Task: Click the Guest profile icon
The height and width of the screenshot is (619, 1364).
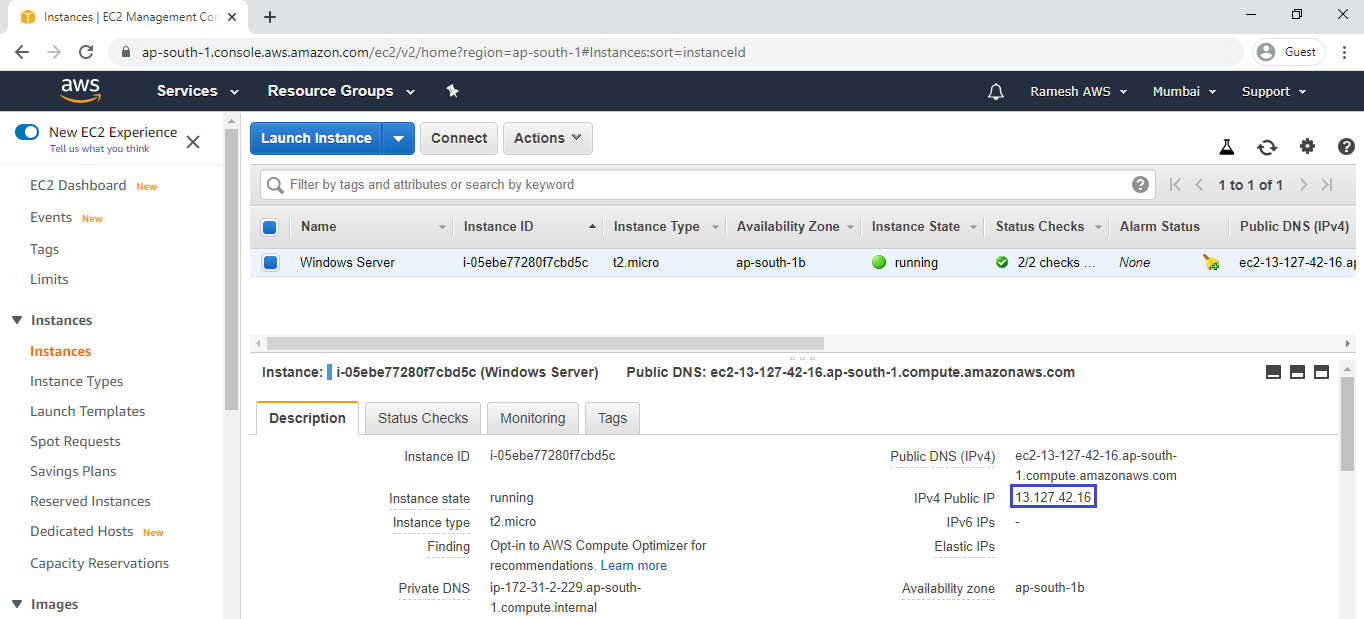Action: click(1289, 52)
